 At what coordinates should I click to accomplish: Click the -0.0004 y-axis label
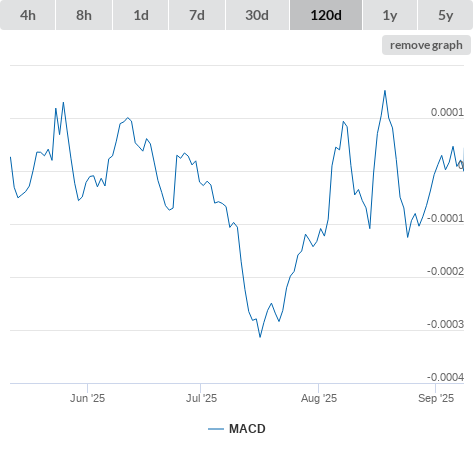[x=445, y=377]
